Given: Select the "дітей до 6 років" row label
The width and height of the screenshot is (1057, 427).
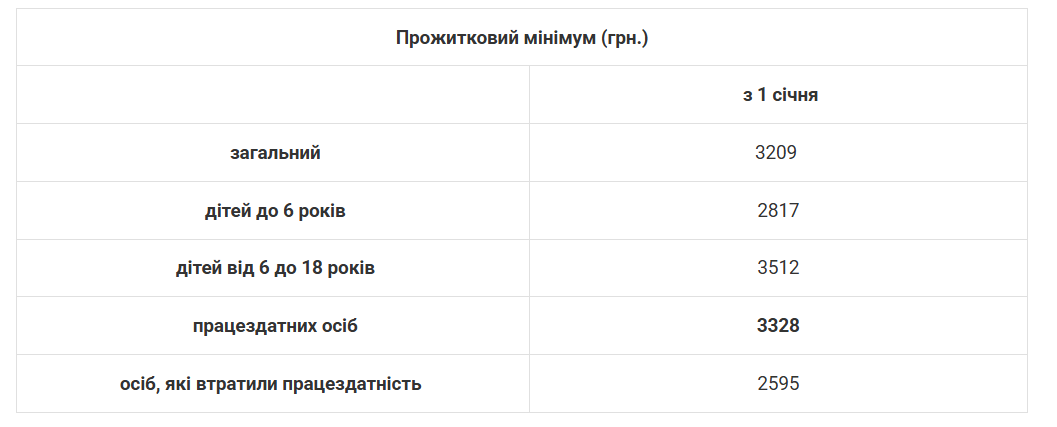Looking at the screenshot, I should [274, 211].
